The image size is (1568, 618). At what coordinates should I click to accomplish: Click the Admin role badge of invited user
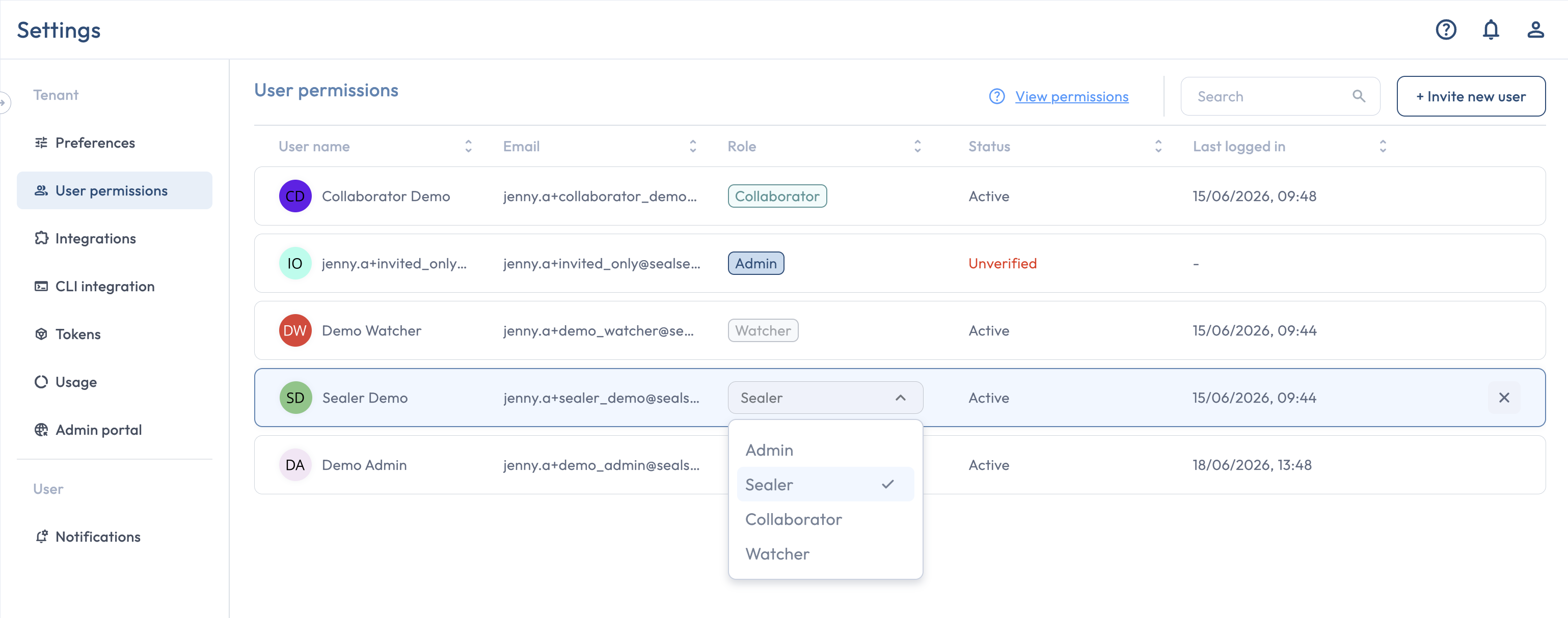[x=755, y=263]
